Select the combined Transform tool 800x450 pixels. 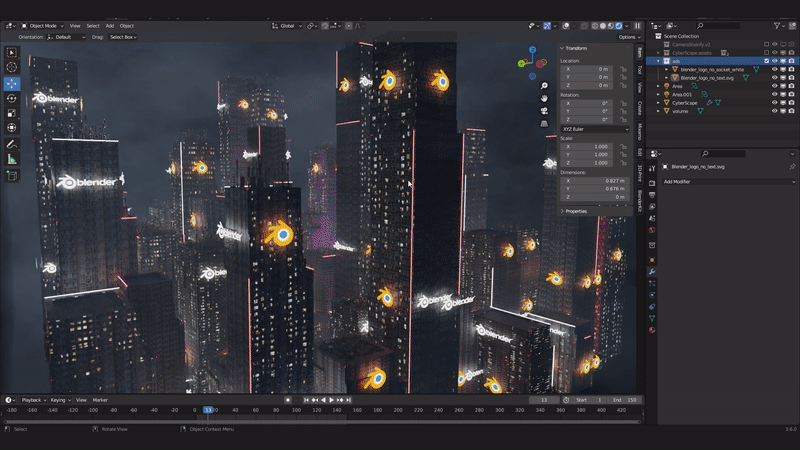12,128
